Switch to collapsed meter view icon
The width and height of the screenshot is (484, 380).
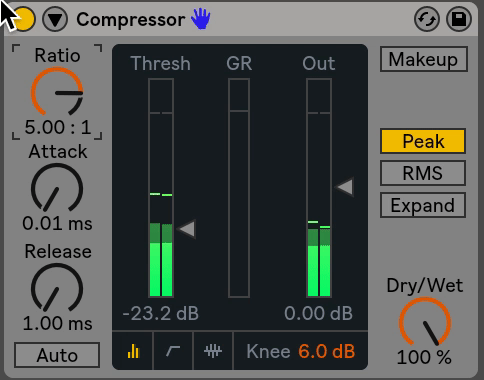(x=133, y=351)
